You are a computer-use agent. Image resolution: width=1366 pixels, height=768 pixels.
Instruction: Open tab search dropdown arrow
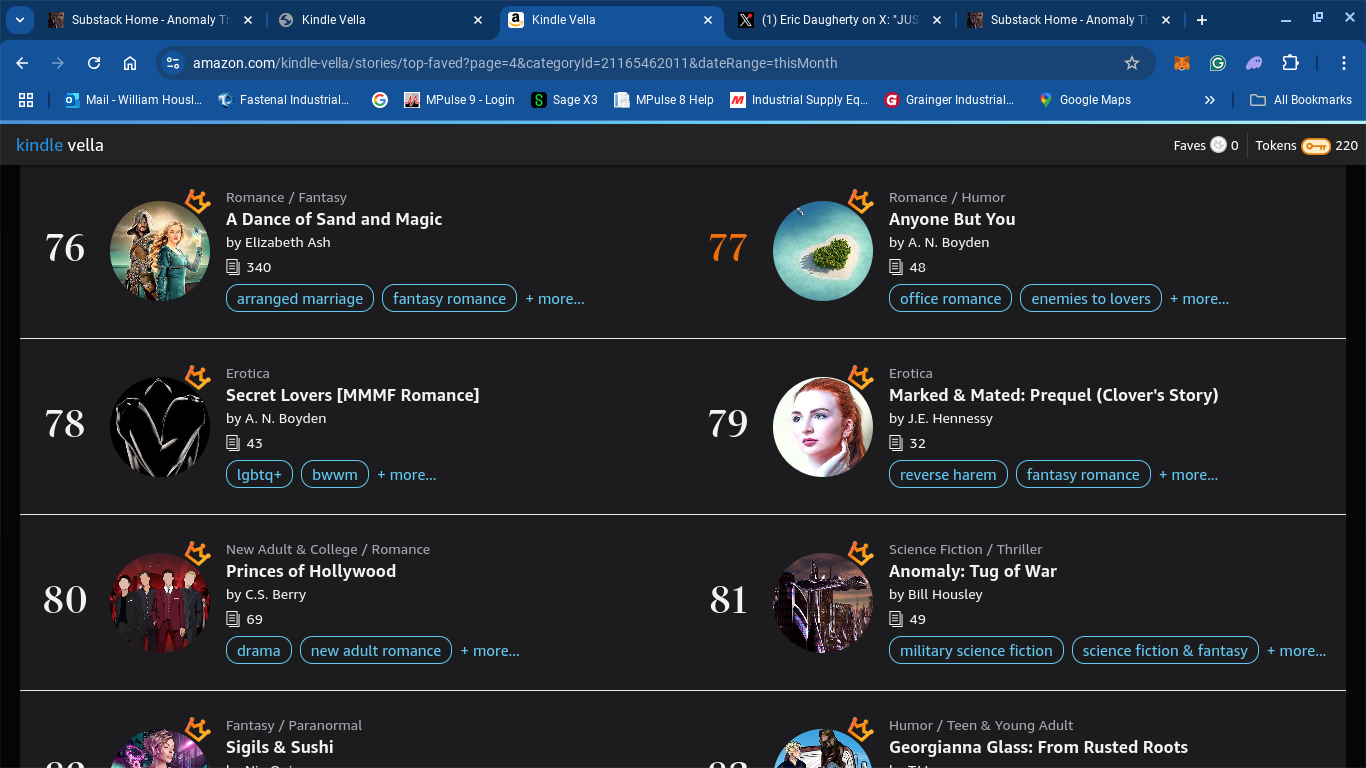tap(20, 20)
